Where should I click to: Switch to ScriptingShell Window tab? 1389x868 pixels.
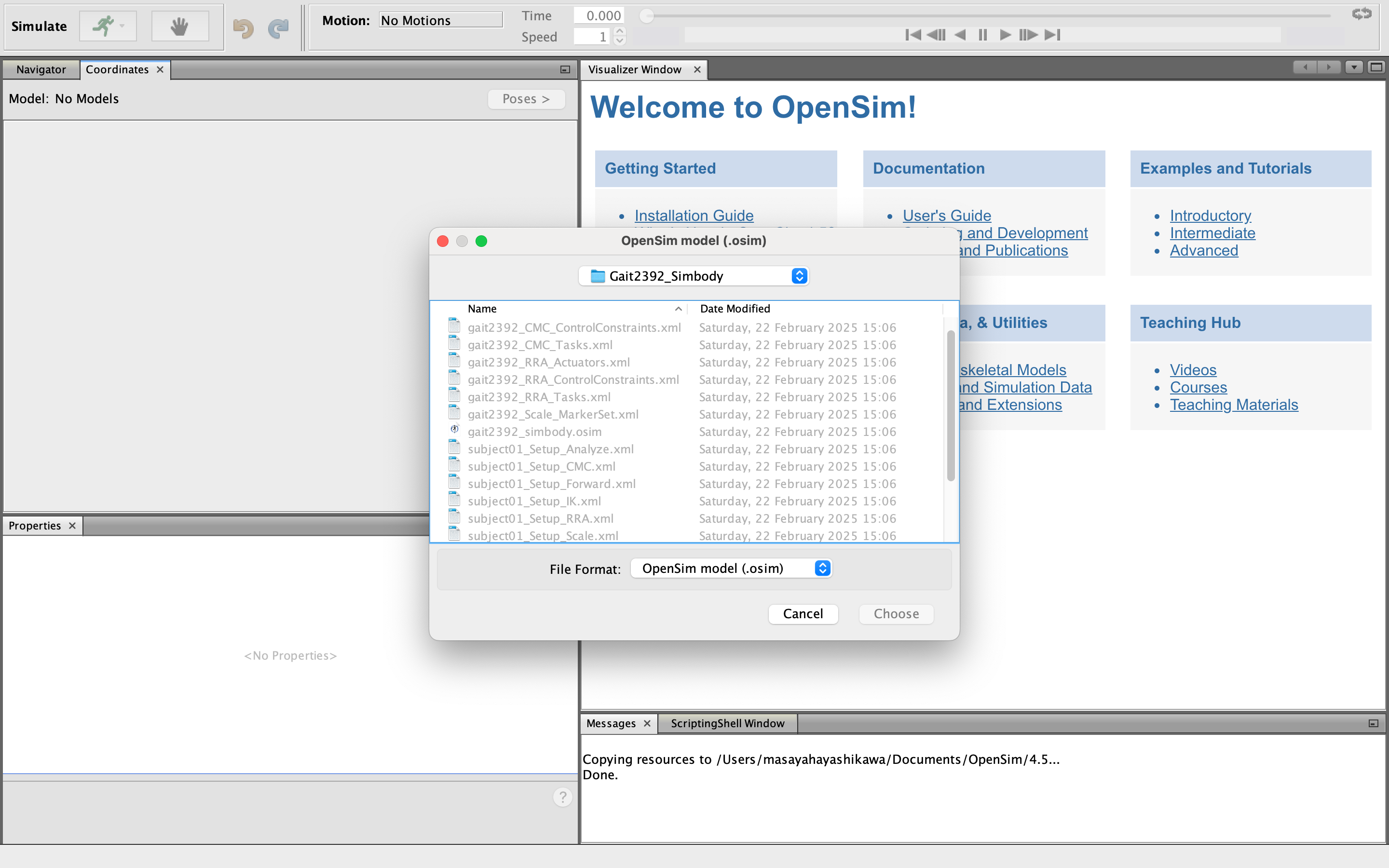coord(727,723)
